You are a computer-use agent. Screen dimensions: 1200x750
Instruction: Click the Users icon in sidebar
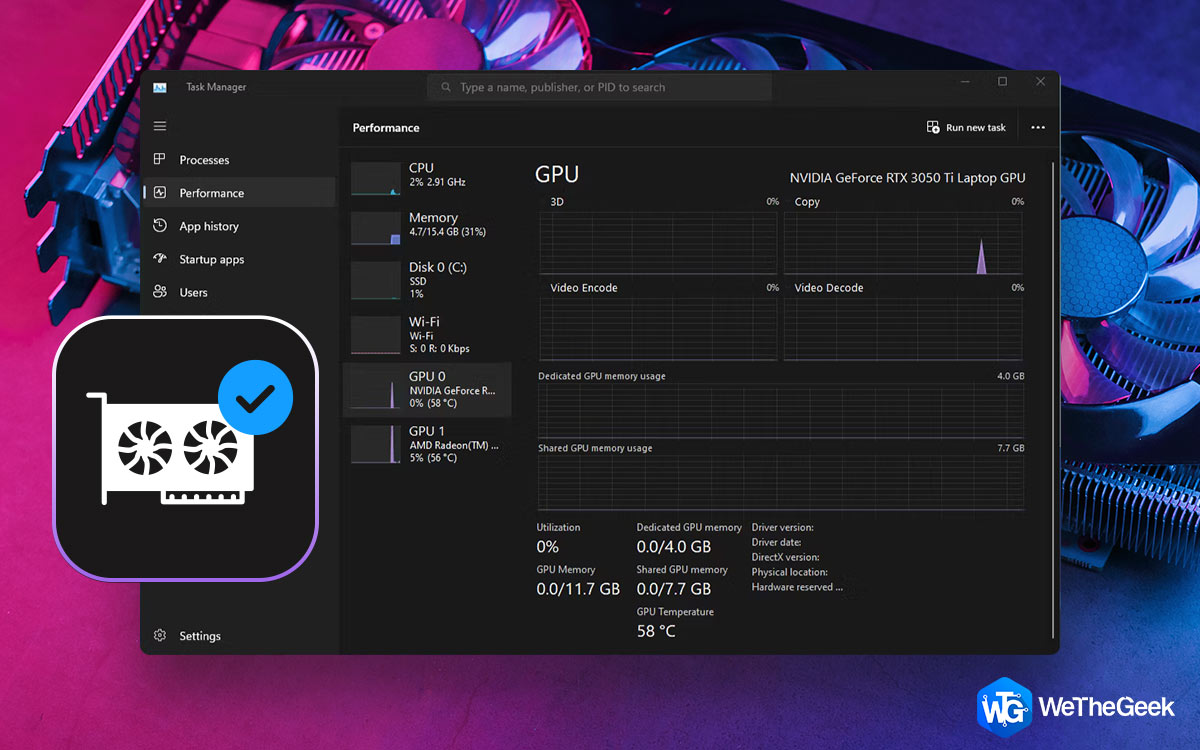[160, 292]
